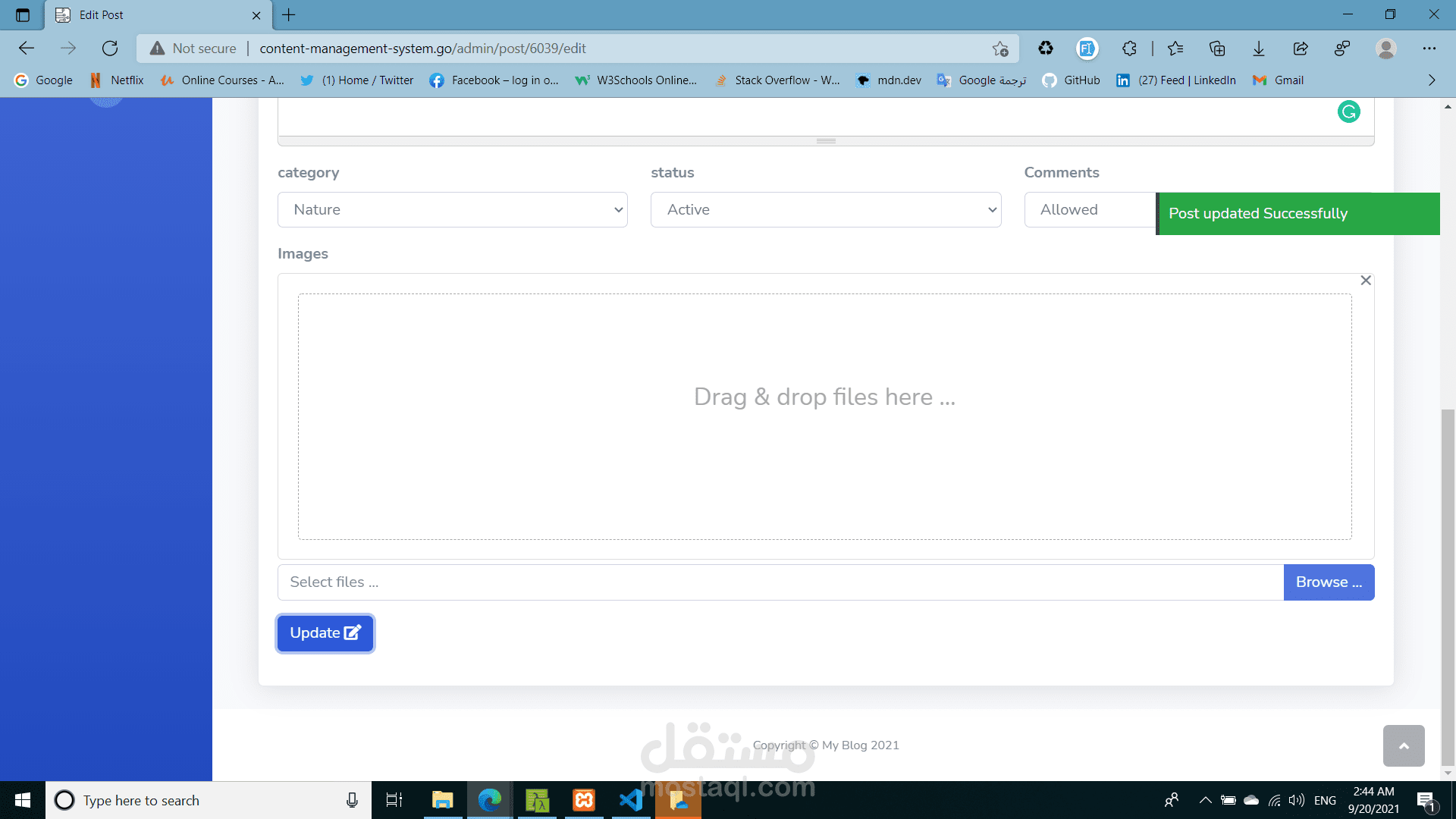Image resolution: width=1456 pixels, height=819 pixels.
Task: Open Visual Studio Code from the taskbar
Action: (631, 800)
